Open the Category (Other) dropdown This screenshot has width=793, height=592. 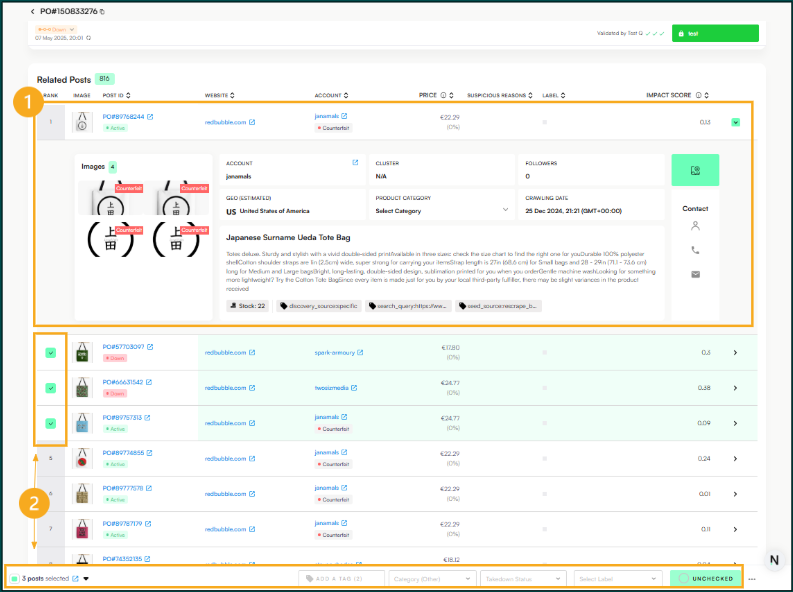432,579
